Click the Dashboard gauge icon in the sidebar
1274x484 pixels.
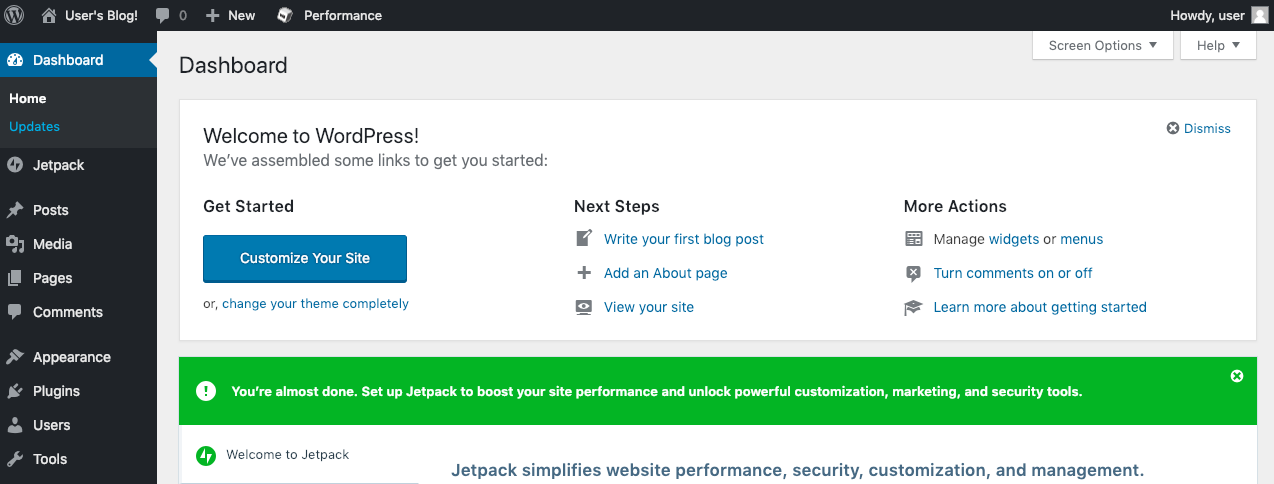(x=15, y=60)
